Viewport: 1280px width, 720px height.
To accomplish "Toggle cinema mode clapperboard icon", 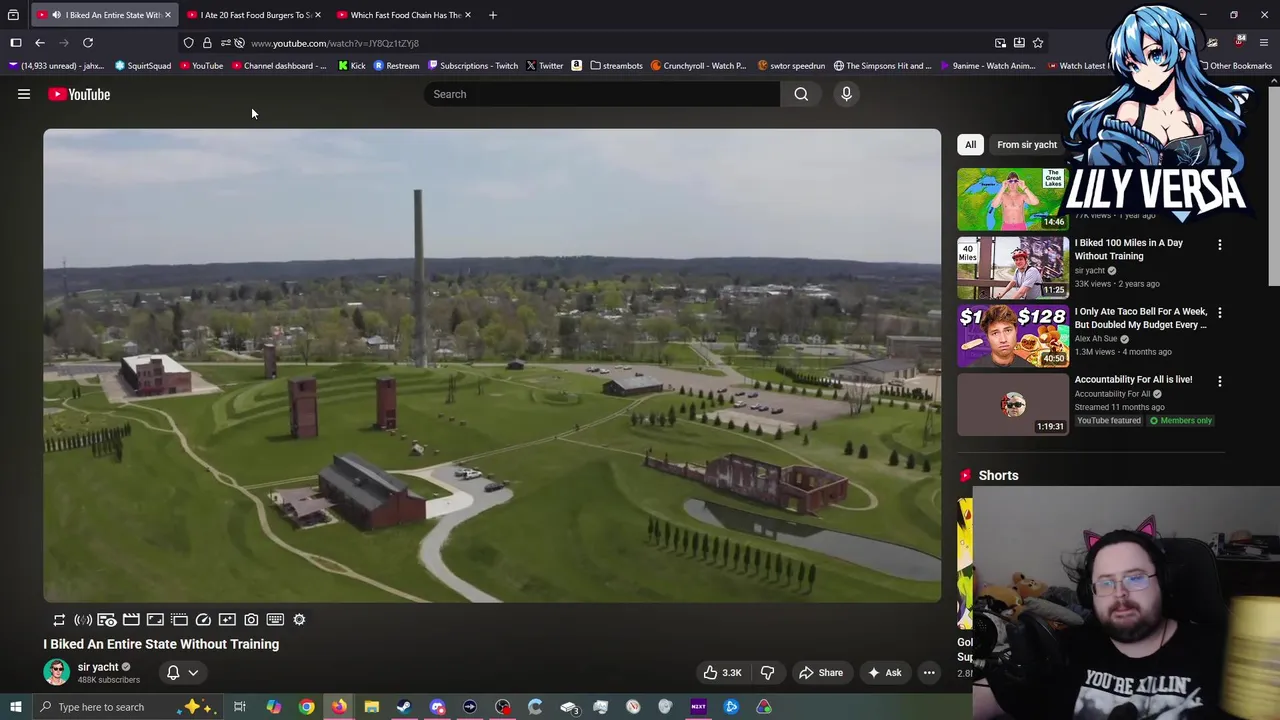I will (131, 620).
